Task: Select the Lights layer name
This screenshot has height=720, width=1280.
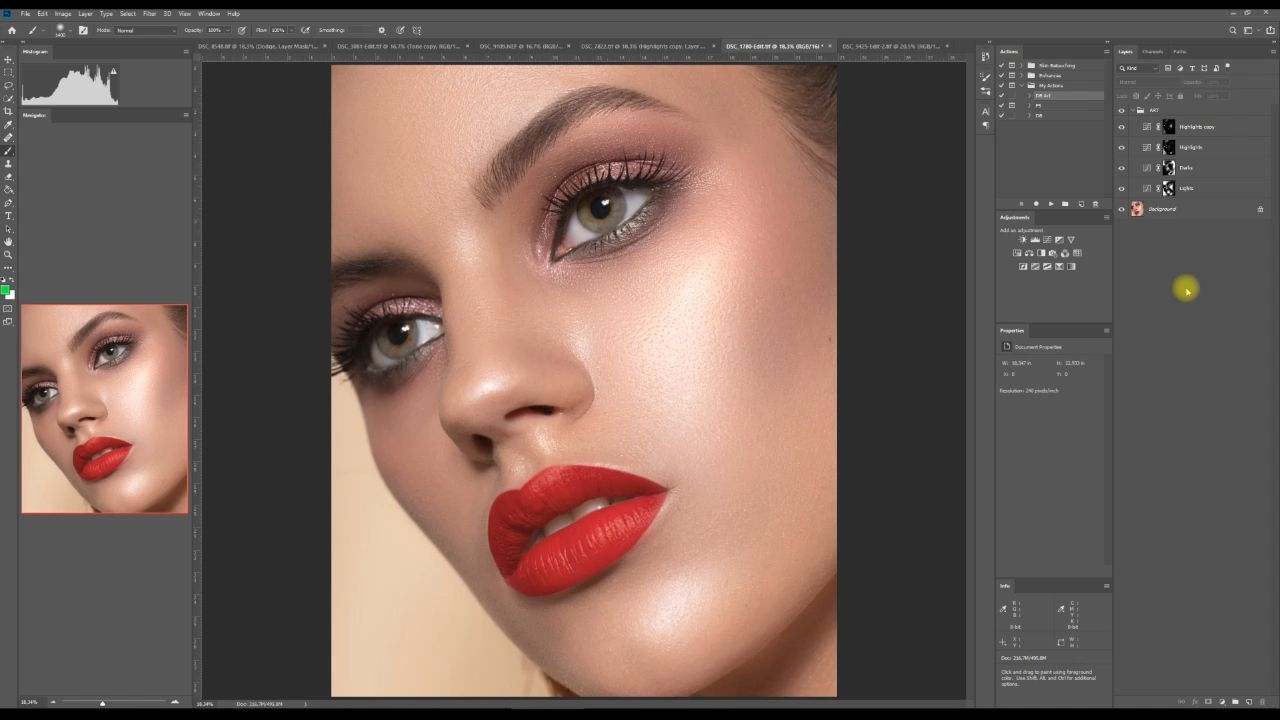Action: coord(1186,188)
